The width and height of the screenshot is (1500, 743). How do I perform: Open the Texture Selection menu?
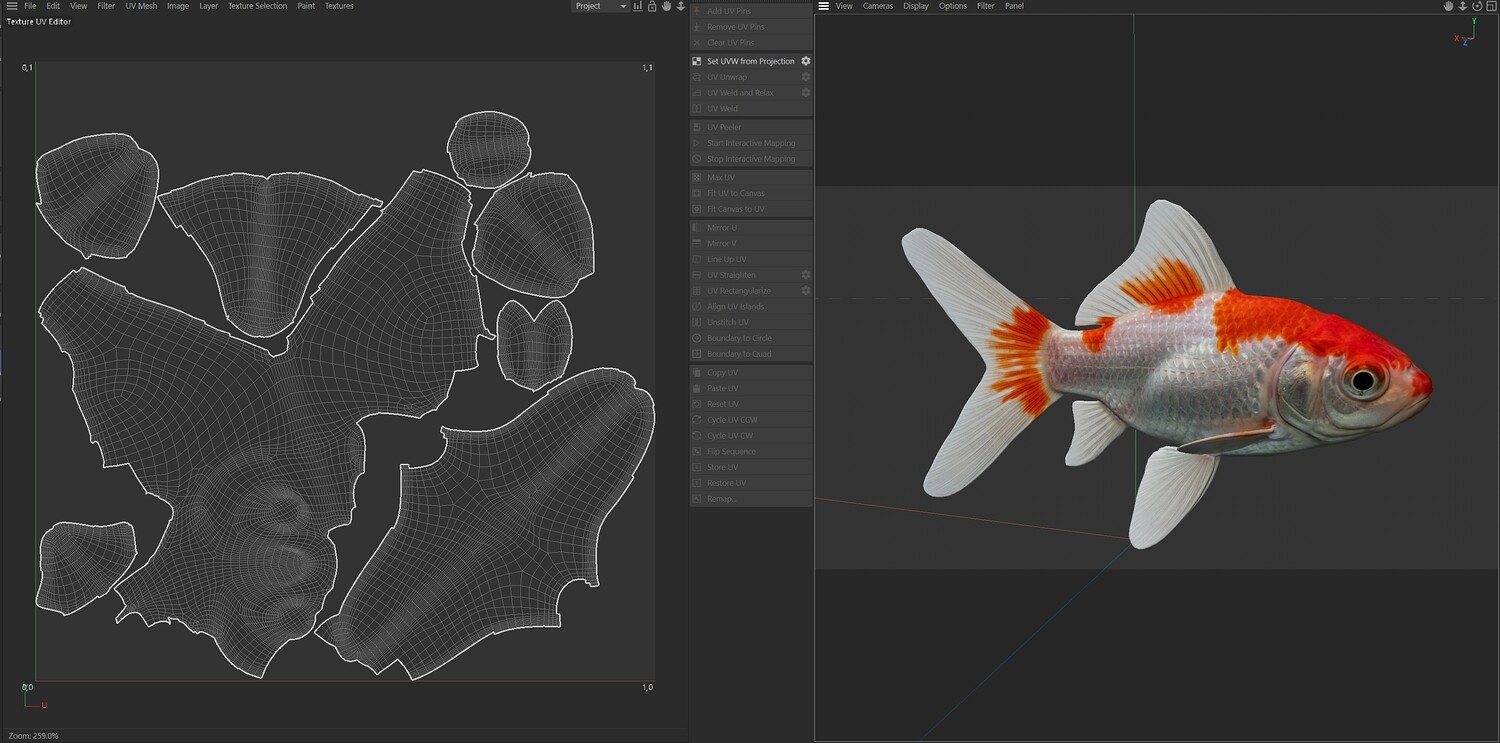(257, 6)
